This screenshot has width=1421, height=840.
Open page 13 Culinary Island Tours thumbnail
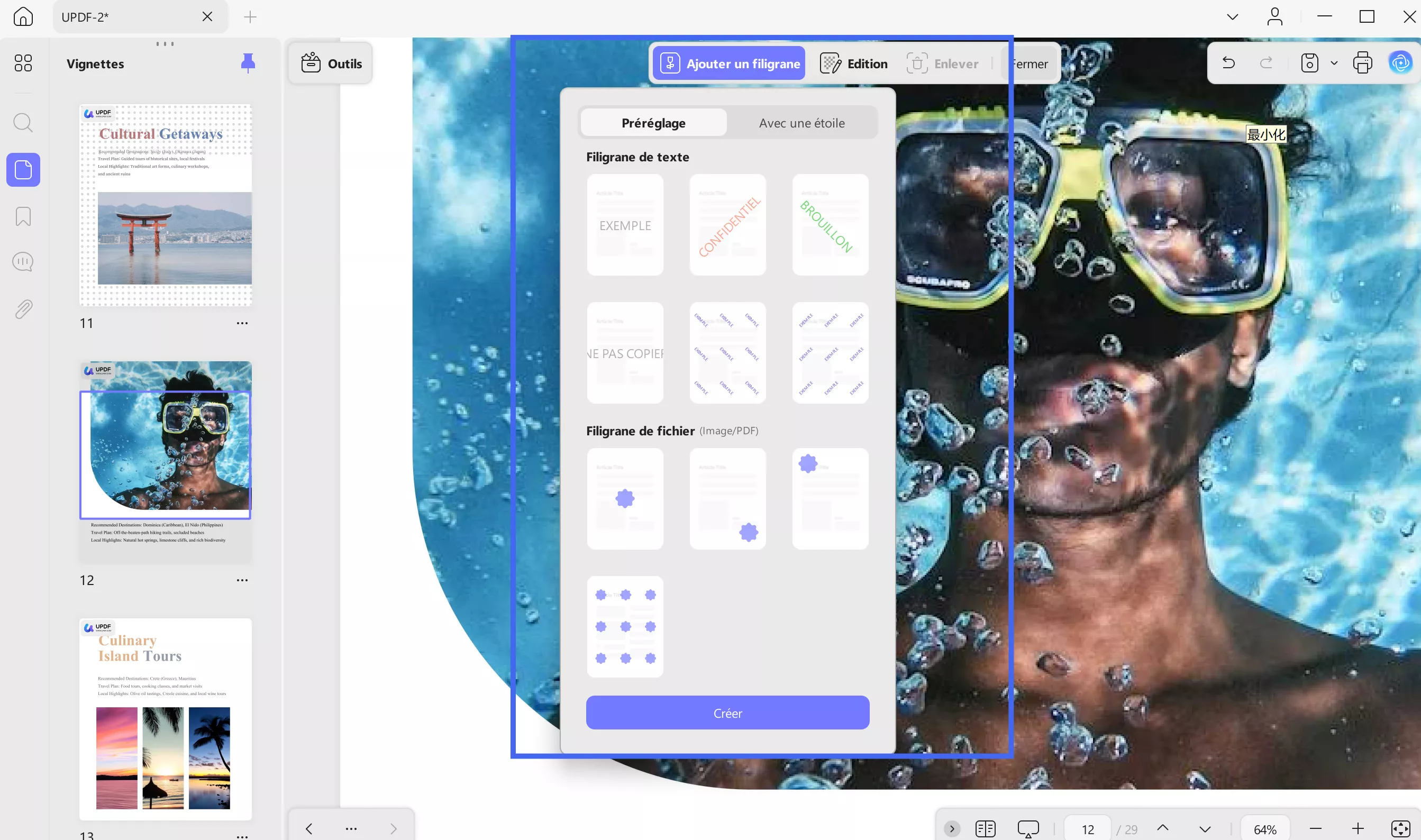tap(165, 719)
